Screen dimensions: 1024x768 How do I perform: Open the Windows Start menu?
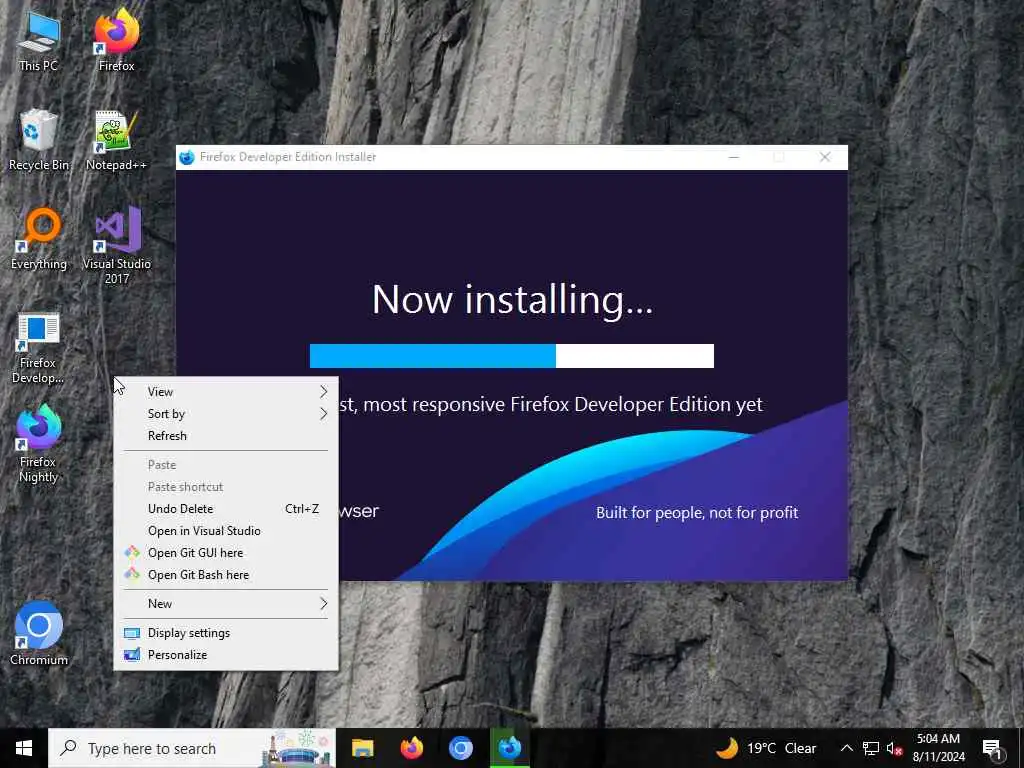coord(24,748)
